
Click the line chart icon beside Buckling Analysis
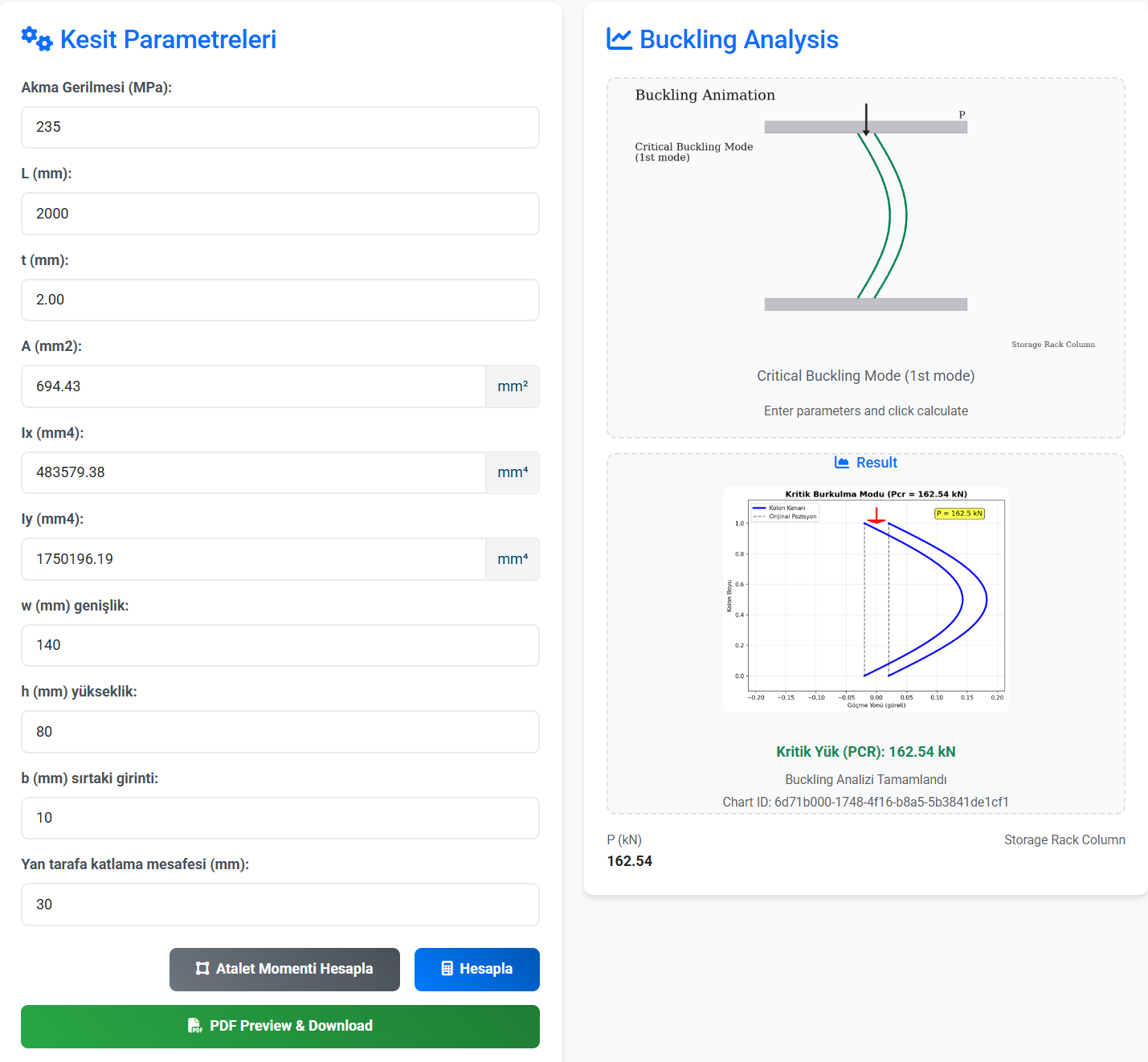coord(619,39)
